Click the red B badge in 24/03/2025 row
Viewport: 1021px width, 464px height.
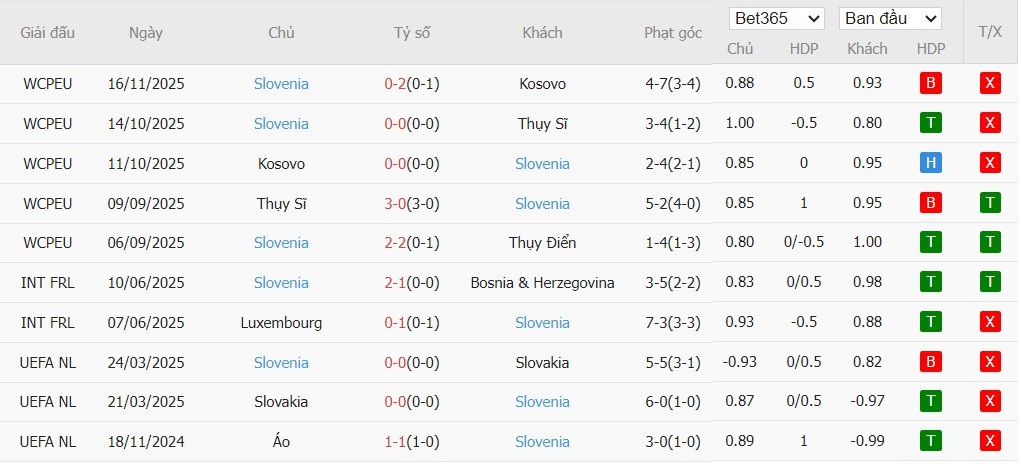click(931, 362)
